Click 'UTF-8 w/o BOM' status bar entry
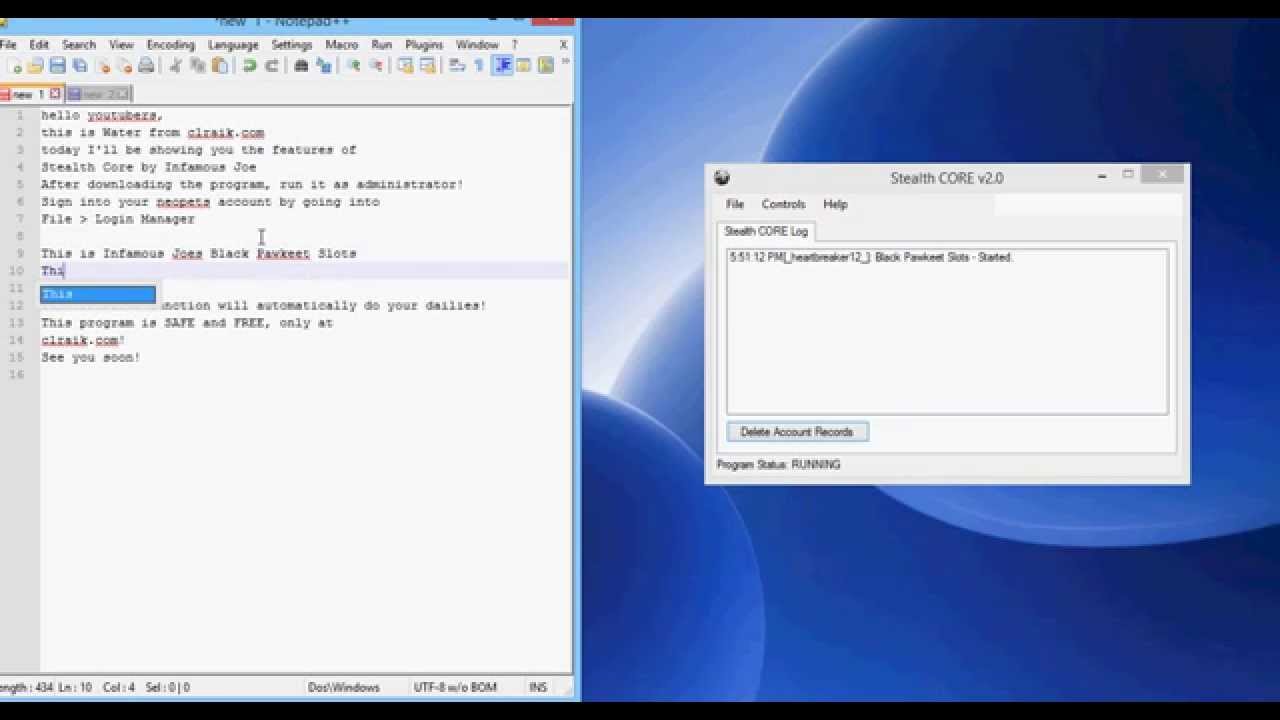Image resolution: width=1280 pixels, height=720 pixels. (x=455, y=687)
